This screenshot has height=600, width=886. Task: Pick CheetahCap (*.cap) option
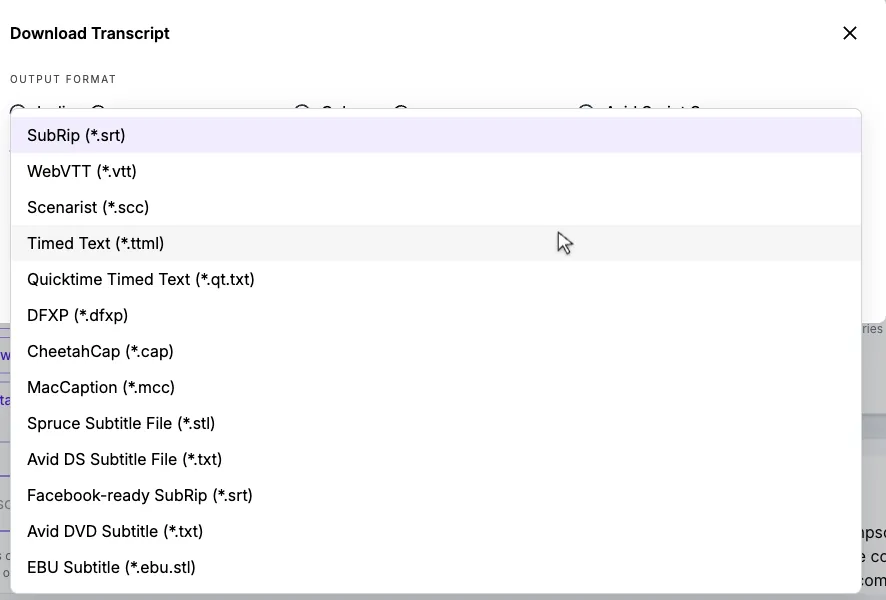point(436,351)
